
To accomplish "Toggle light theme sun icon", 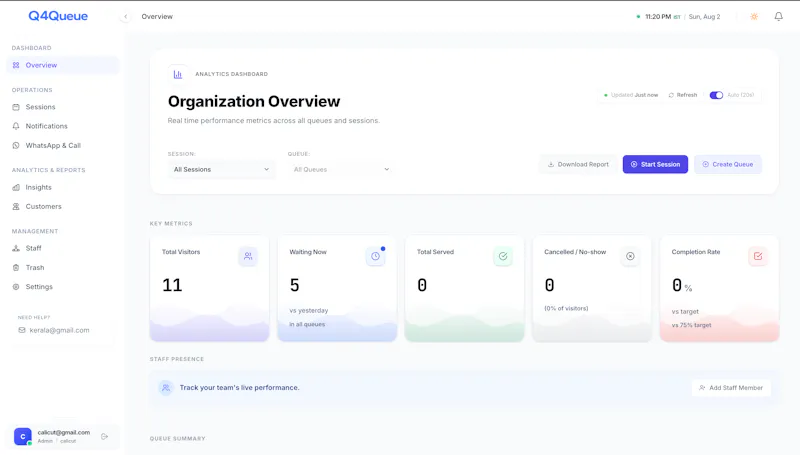I will (754, 16).
